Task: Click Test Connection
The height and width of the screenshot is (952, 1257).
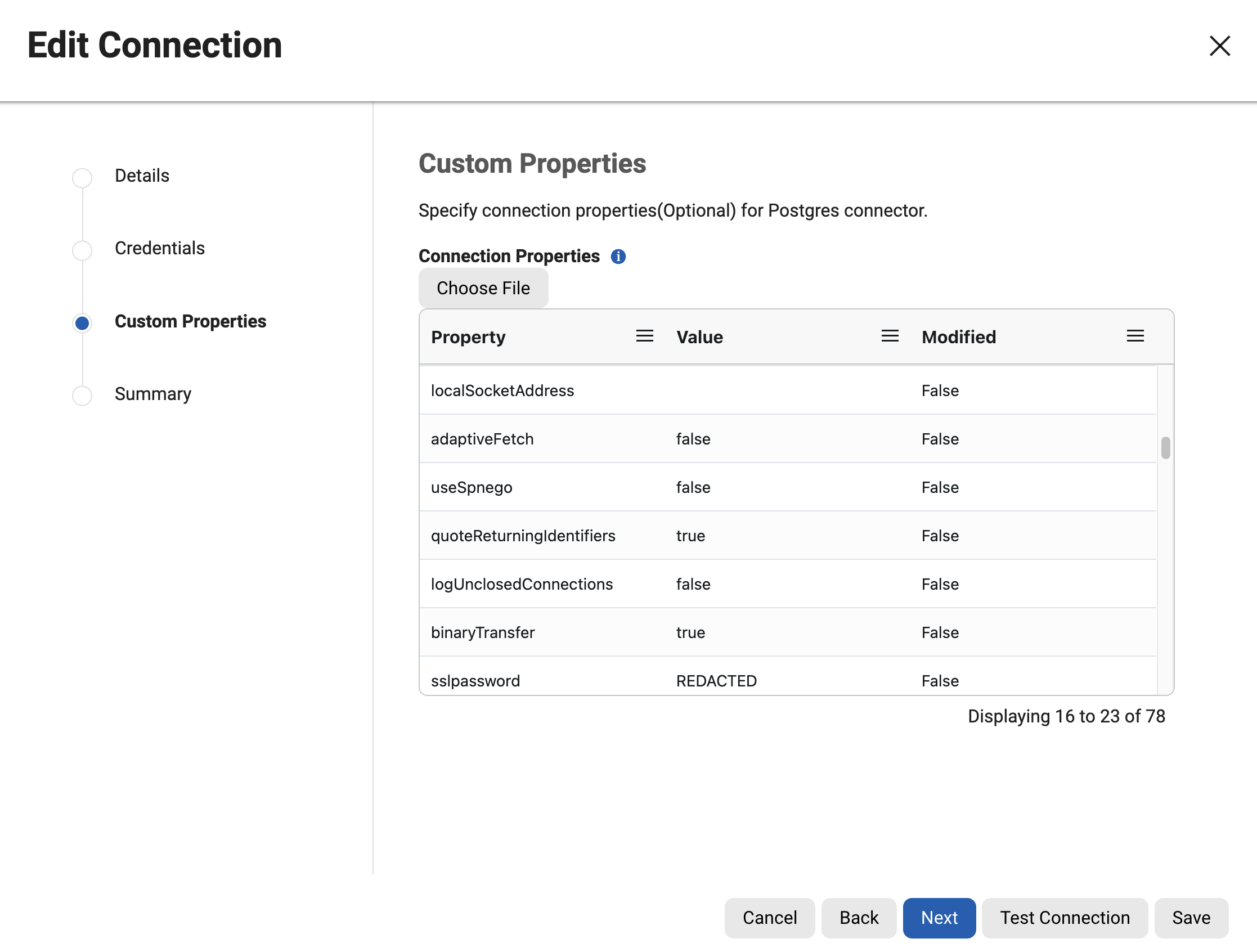Action: [1065, 917]
